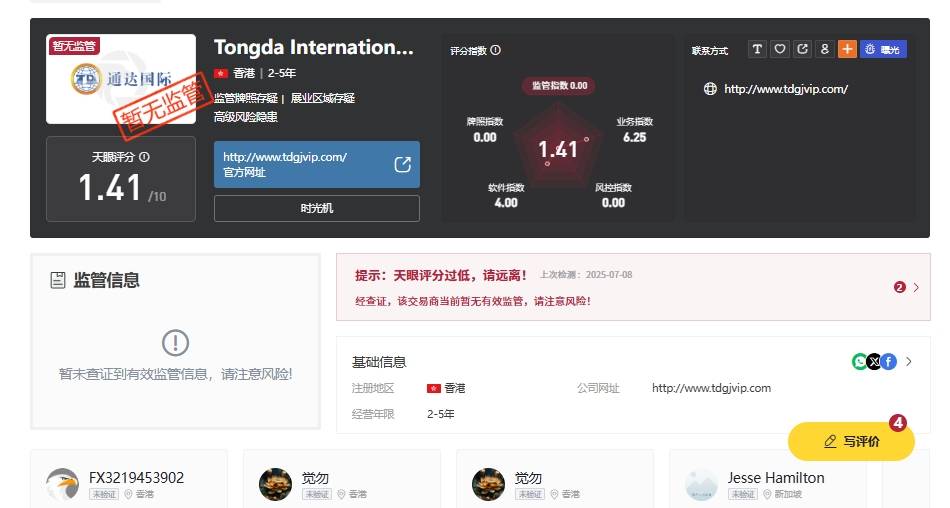Click the radar chart 1.41 score
This screenshot has height=508, width=950.
click(x=558, y=150)
